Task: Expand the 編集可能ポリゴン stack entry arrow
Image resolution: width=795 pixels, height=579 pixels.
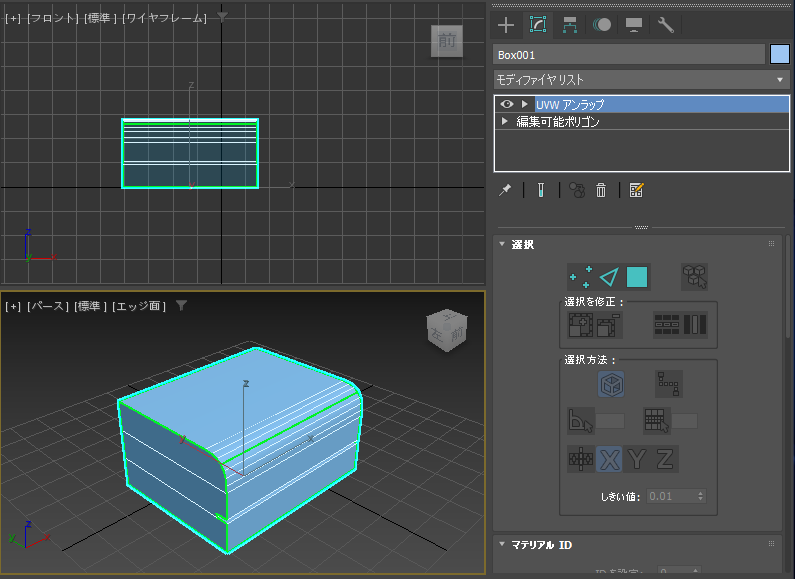Action: [504, 121]
